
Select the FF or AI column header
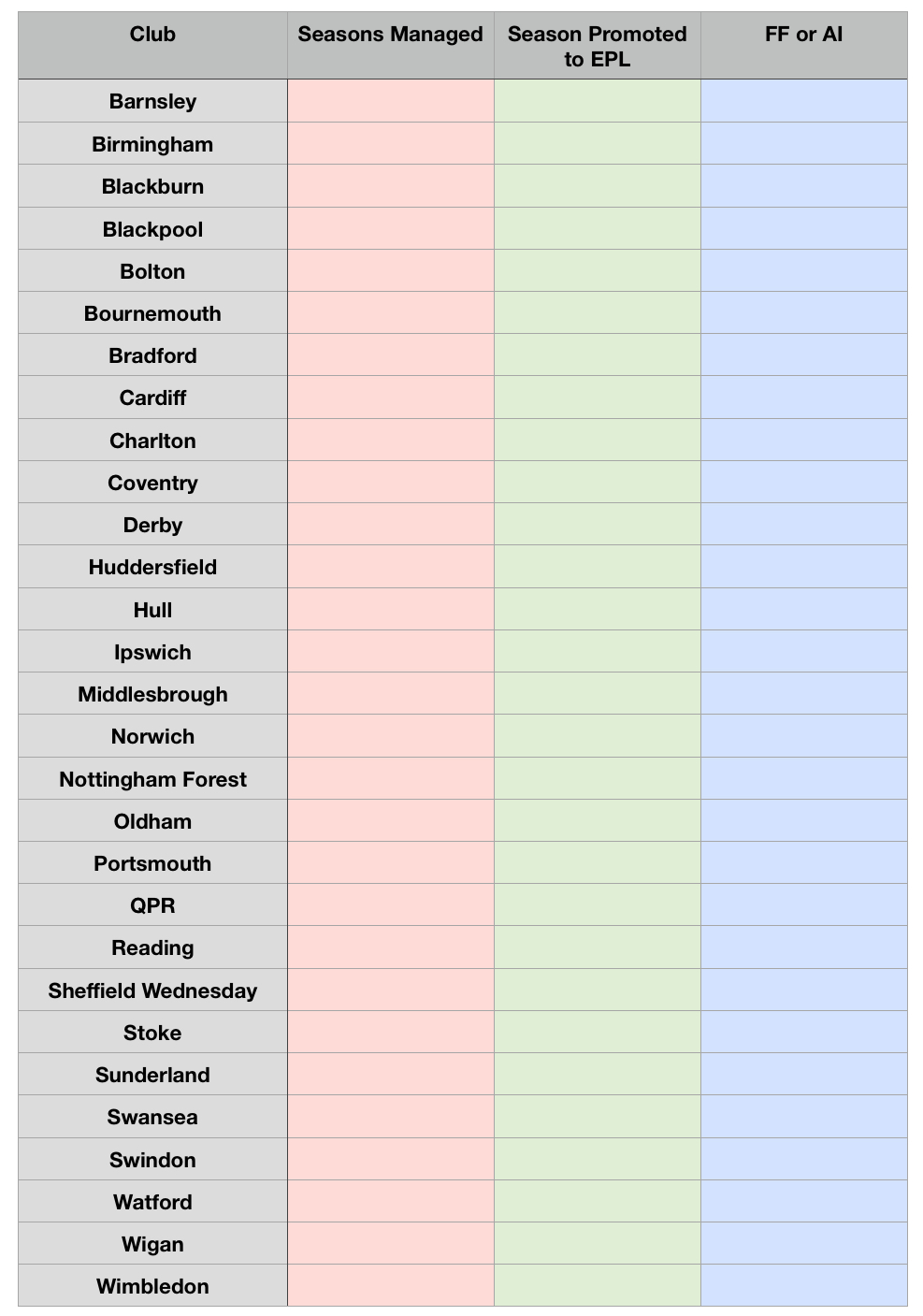[804, 46]
